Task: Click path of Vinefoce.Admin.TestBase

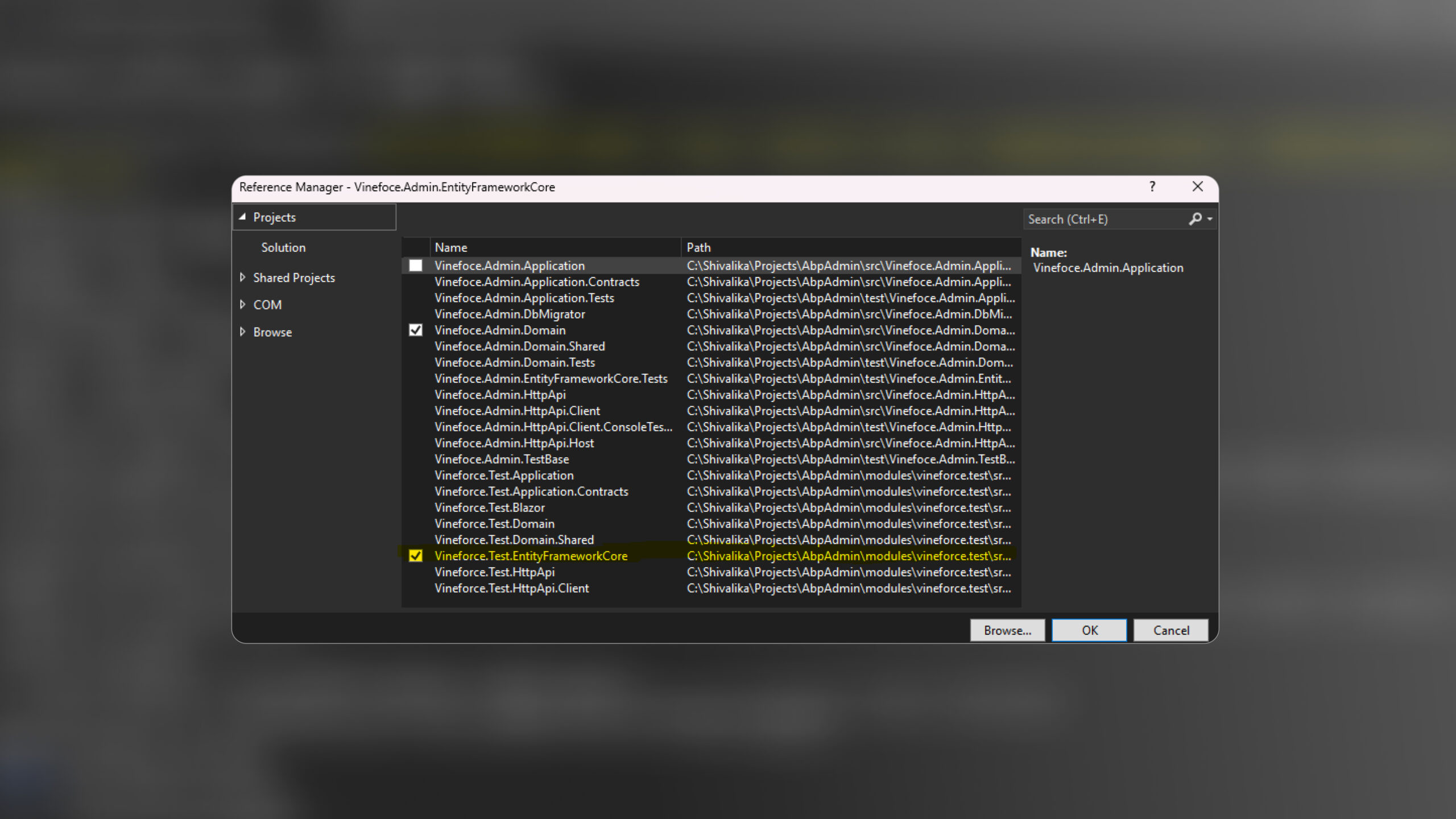Action: pyautogui.click(x=851, y=459)
